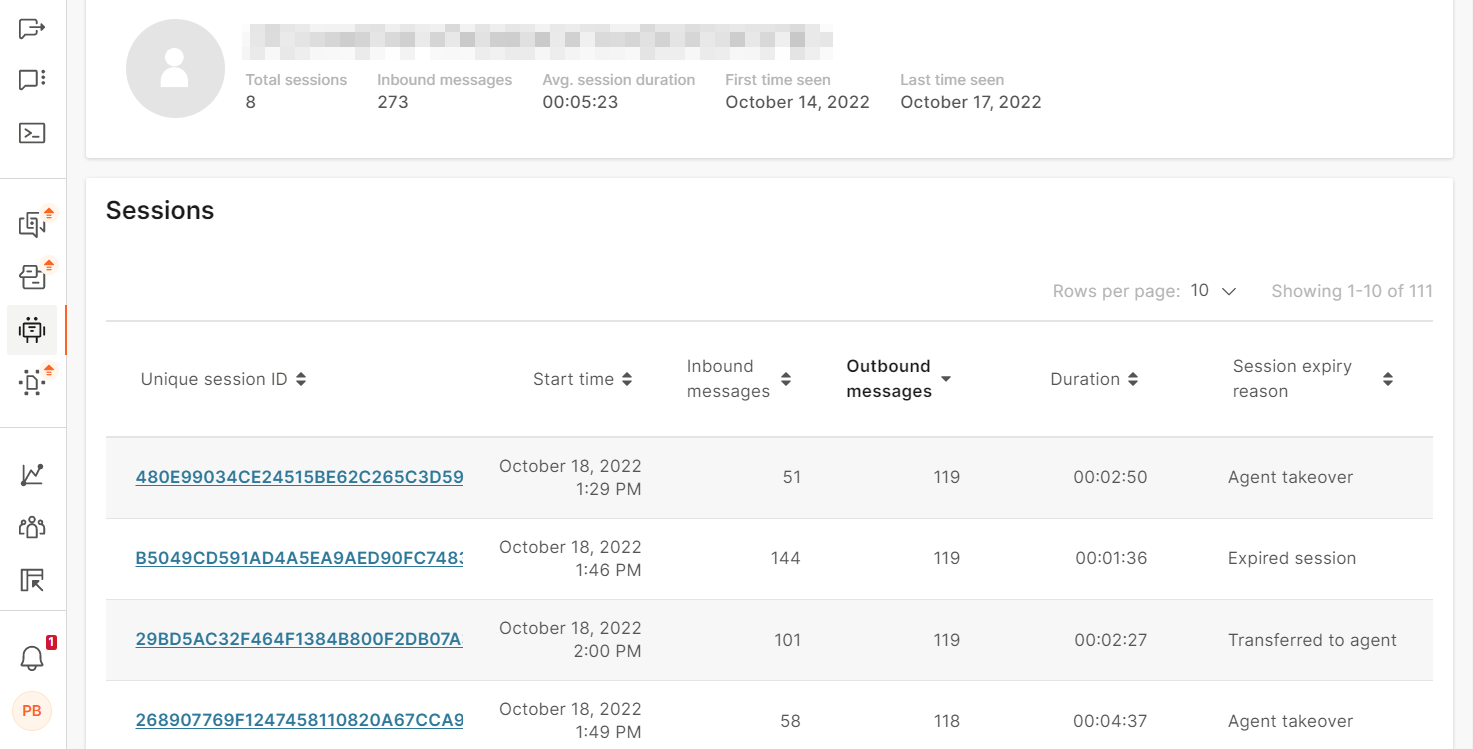Expand the Rows per page dropdown

[x=1214, y=291]
